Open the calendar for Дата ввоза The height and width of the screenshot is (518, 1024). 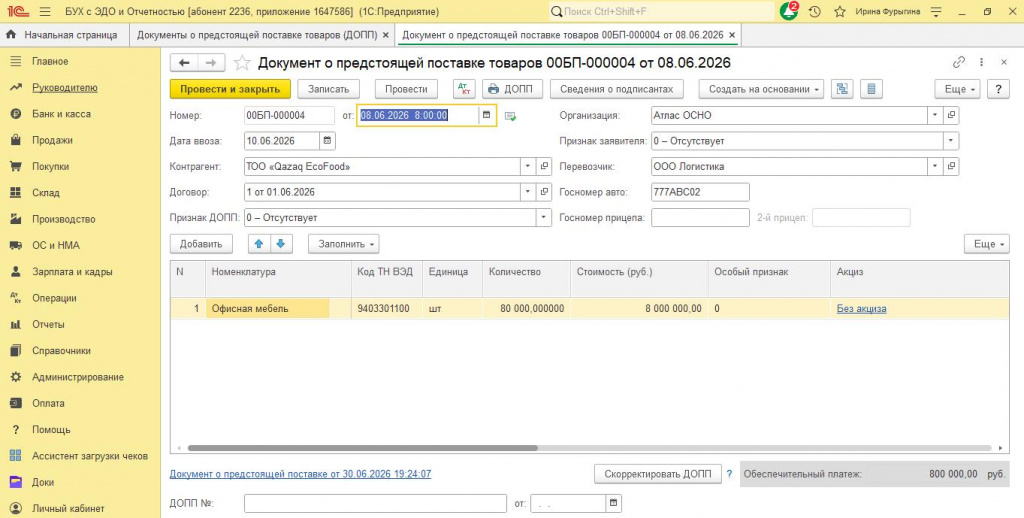tap(327, 140)
